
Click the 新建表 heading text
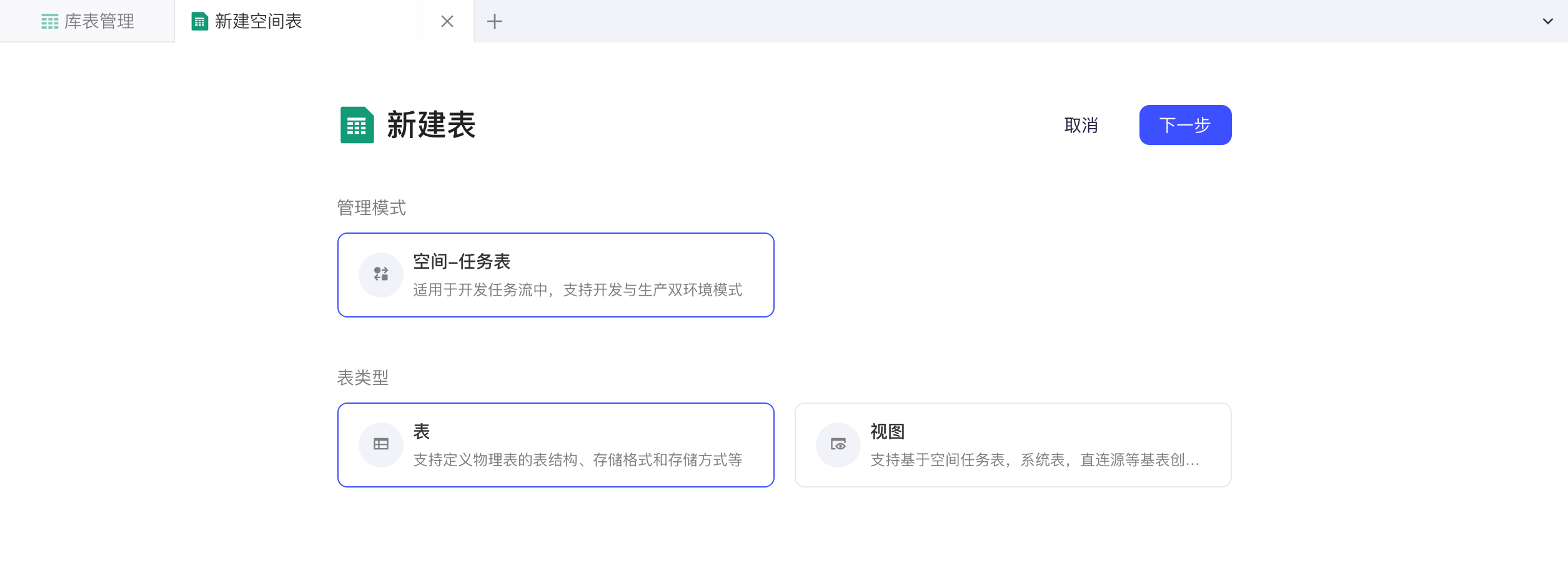431,125
